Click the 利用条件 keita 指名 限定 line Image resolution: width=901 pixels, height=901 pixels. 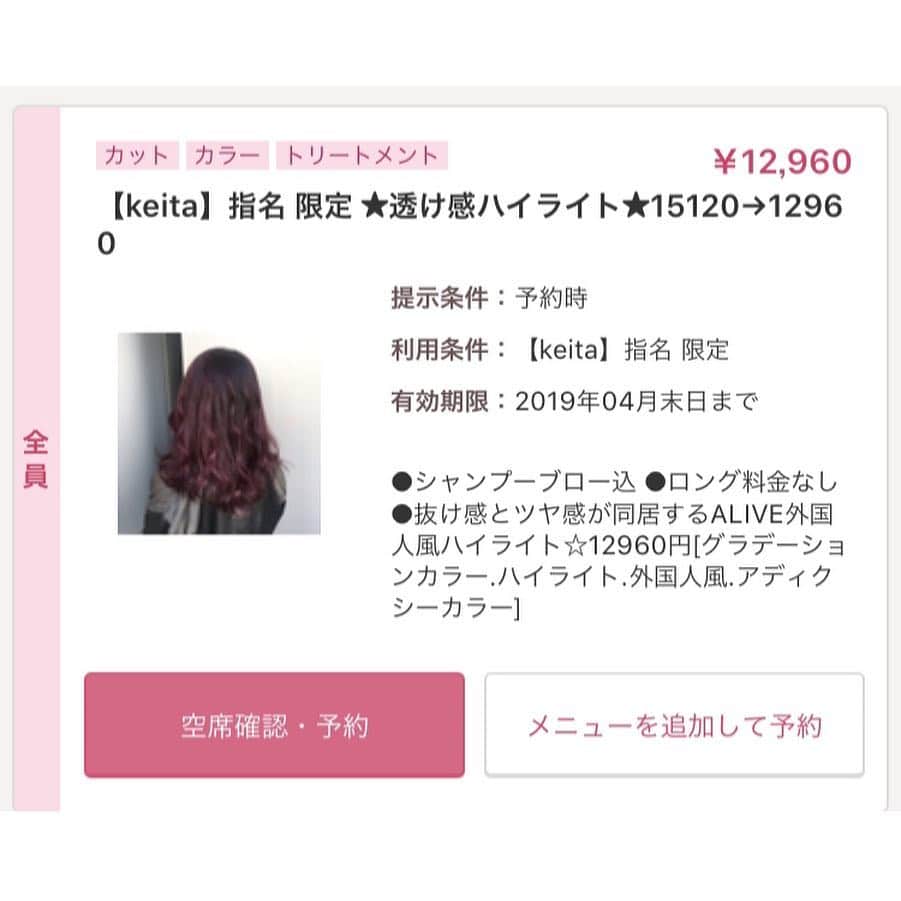click(560, 349)
